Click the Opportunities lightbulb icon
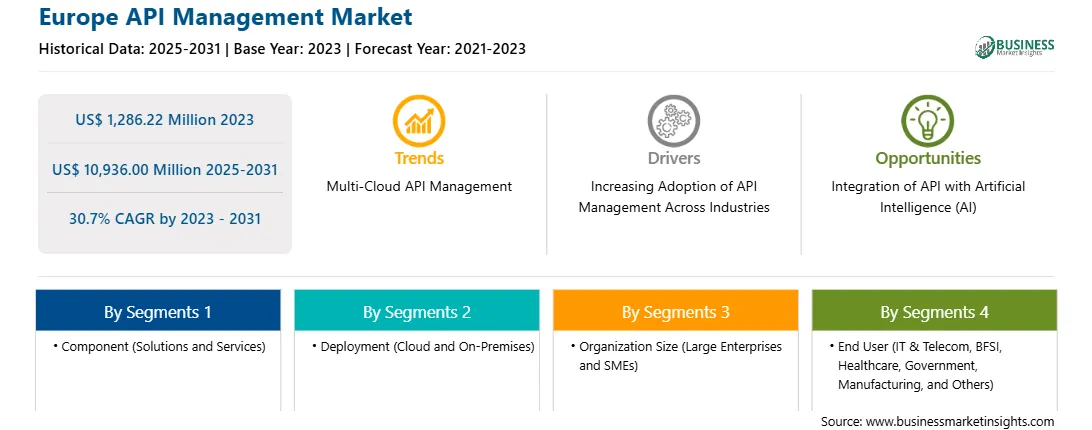 click(x=928, y=120)
